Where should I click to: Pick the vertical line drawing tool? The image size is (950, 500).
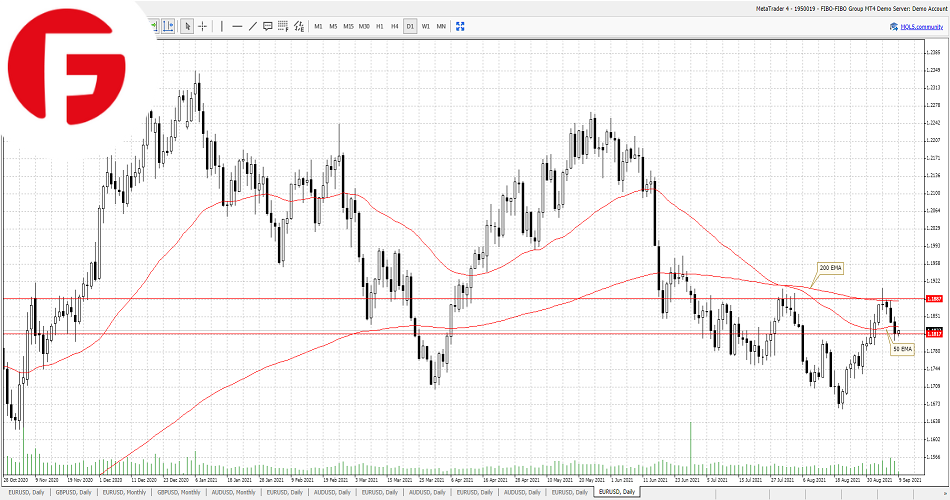coord(221,26)
